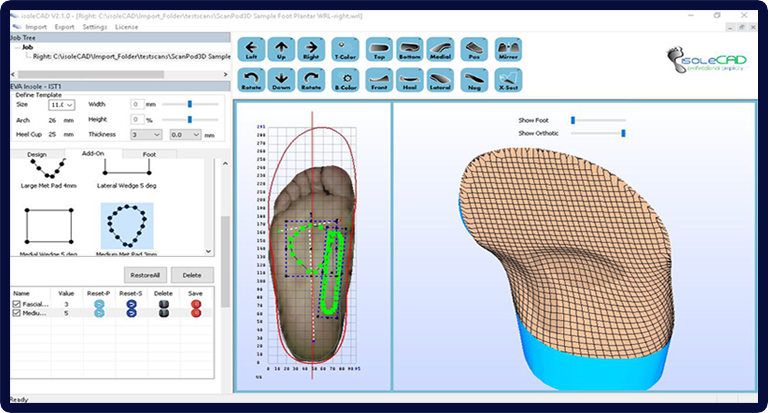Click the value 5 in Medu row
This screenshot has width=769, height=413.
pyautogui.click(x=66, y=313)
